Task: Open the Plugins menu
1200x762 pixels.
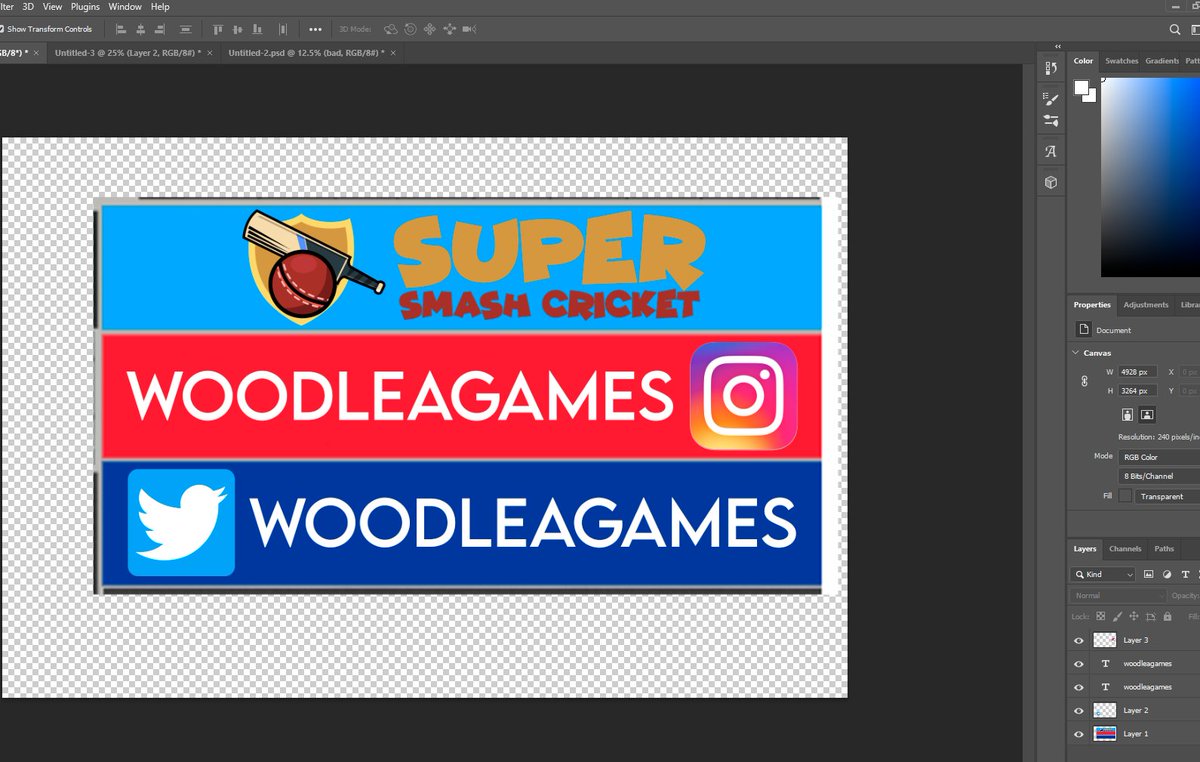Action: coord(85,7)
